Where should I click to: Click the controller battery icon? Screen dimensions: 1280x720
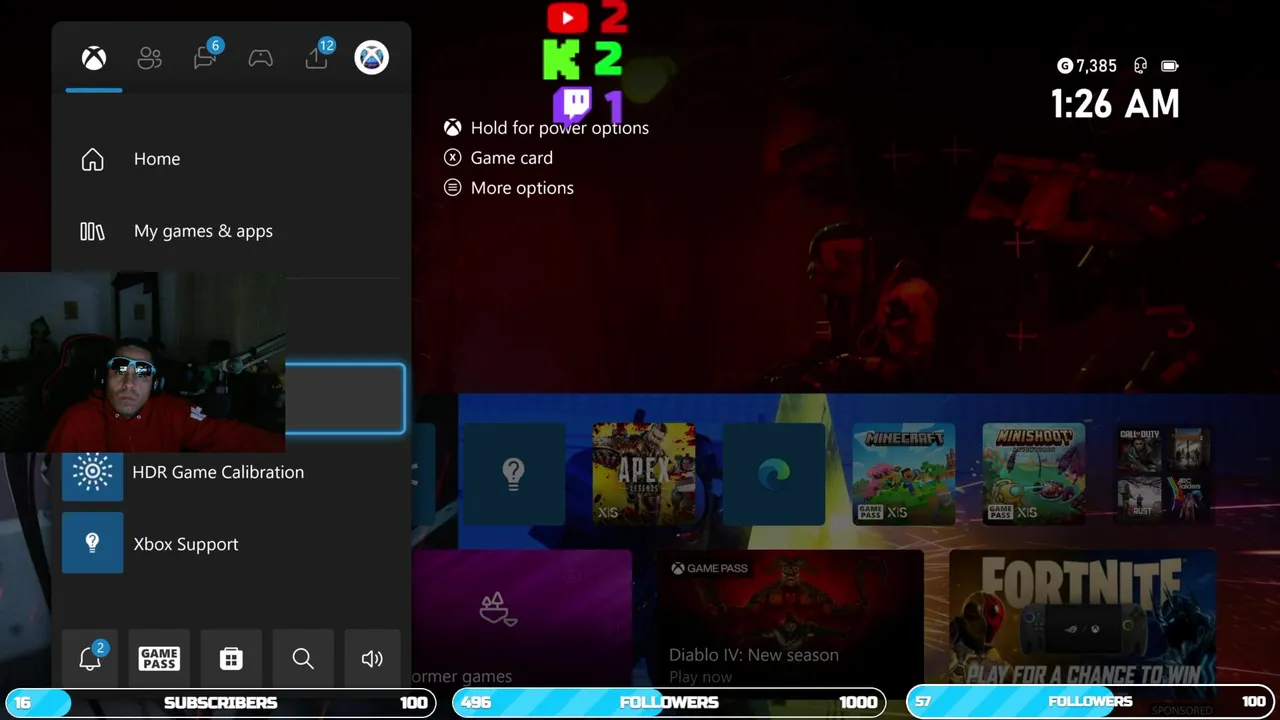(x=1169, y=66)
